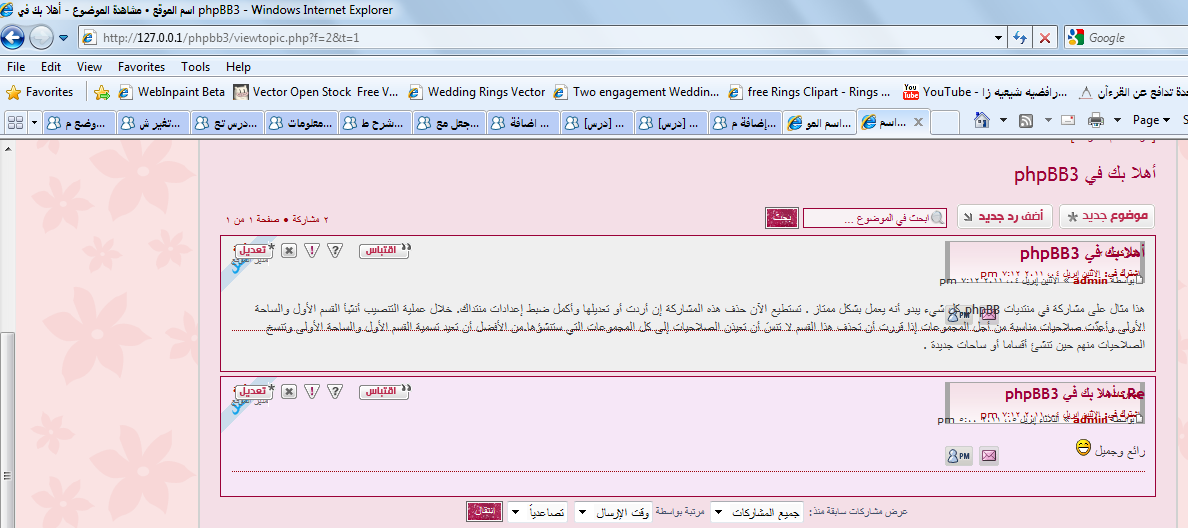Click the Print icon in command bar
The height and width of the screenshot is (528, 1188).
coord(1095,121)
